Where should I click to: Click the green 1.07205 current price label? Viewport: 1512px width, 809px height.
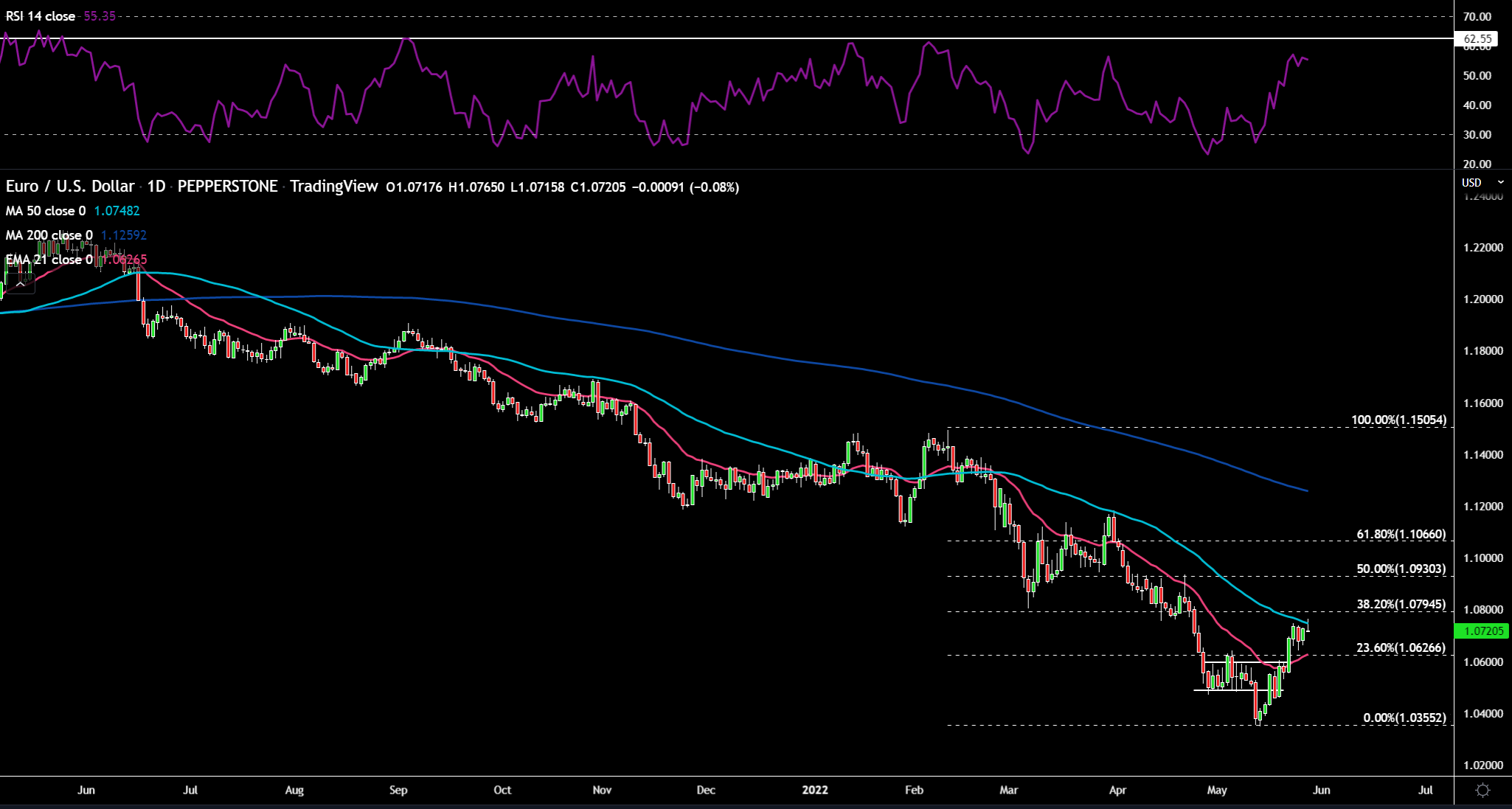coord(1482,631)
